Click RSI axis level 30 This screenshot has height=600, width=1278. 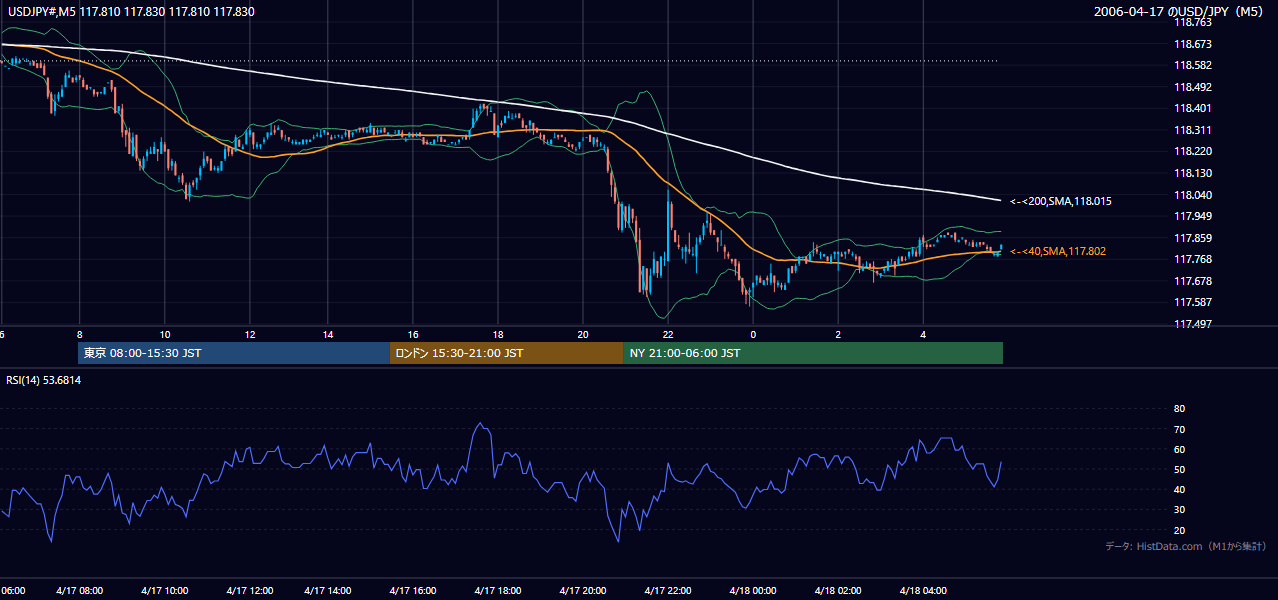pyautogui.click(x=1179, y=510)
